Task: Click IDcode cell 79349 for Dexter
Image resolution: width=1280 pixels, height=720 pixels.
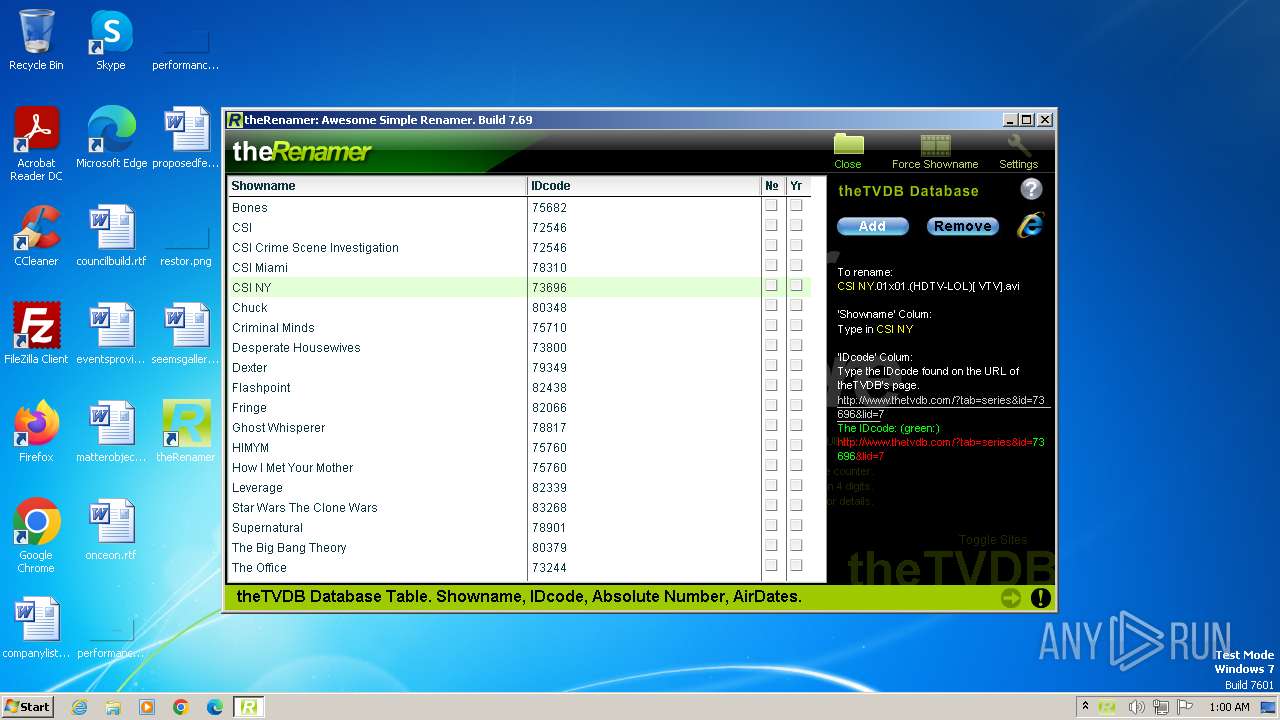Action: tap(644, 367)
